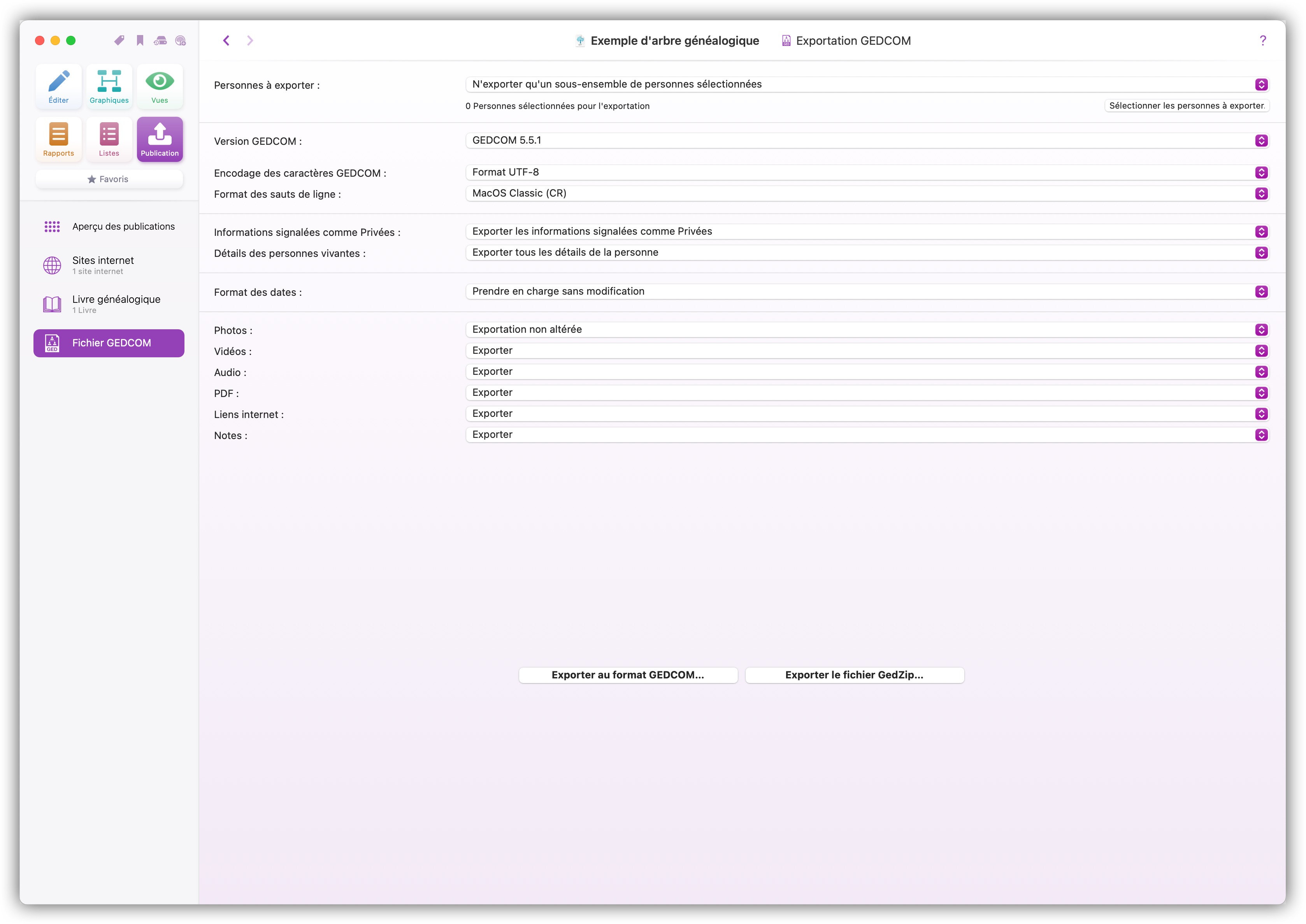Viewport: 1306px width, 924px height.
Task: Click the dotted grid icon for Aperçu
Action: click(x=52, y=227)
